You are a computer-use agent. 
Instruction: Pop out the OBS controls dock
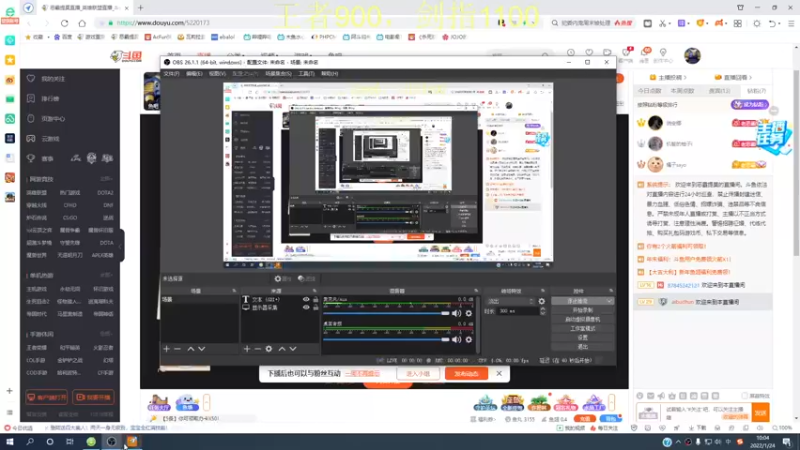(611, 291)
